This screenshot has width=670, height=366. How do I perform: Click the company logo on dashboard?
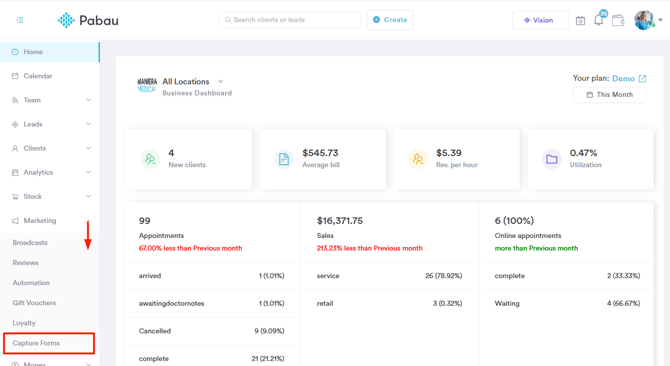pos(147,85)
